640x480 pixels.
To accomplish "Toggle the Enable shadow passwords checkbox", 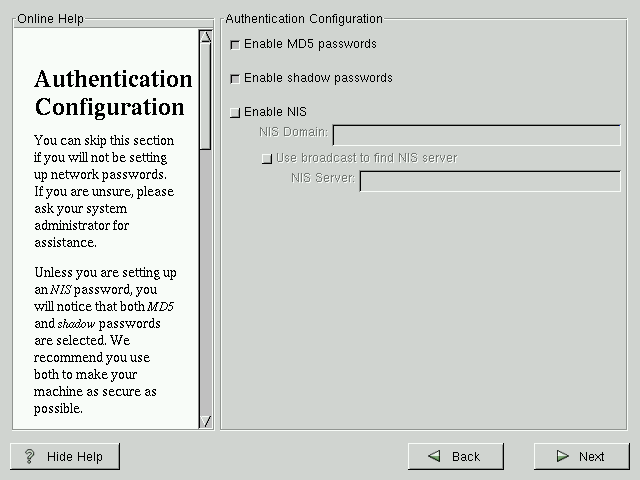I will click(x=235, y=79).
